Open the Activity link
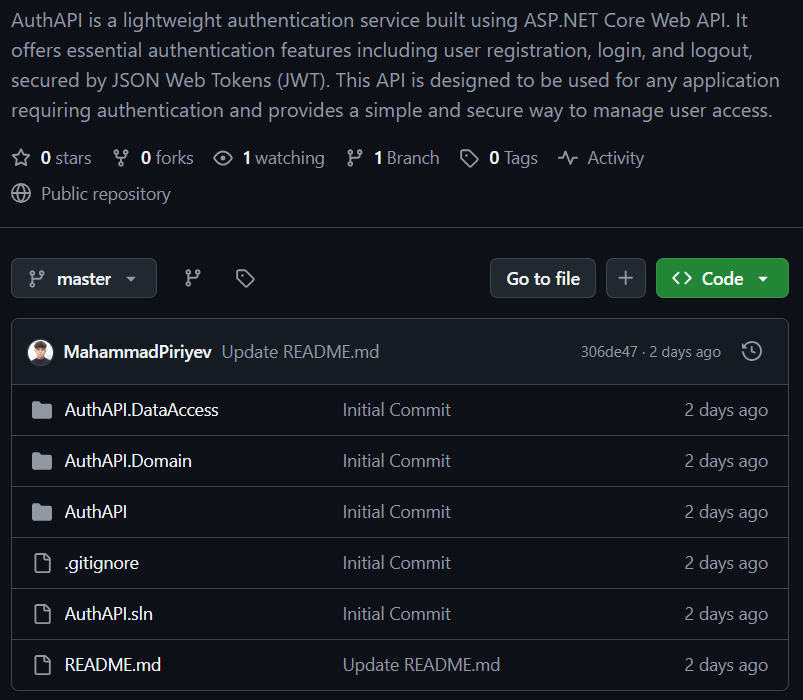803x700 pixels. tap(614, 158)
